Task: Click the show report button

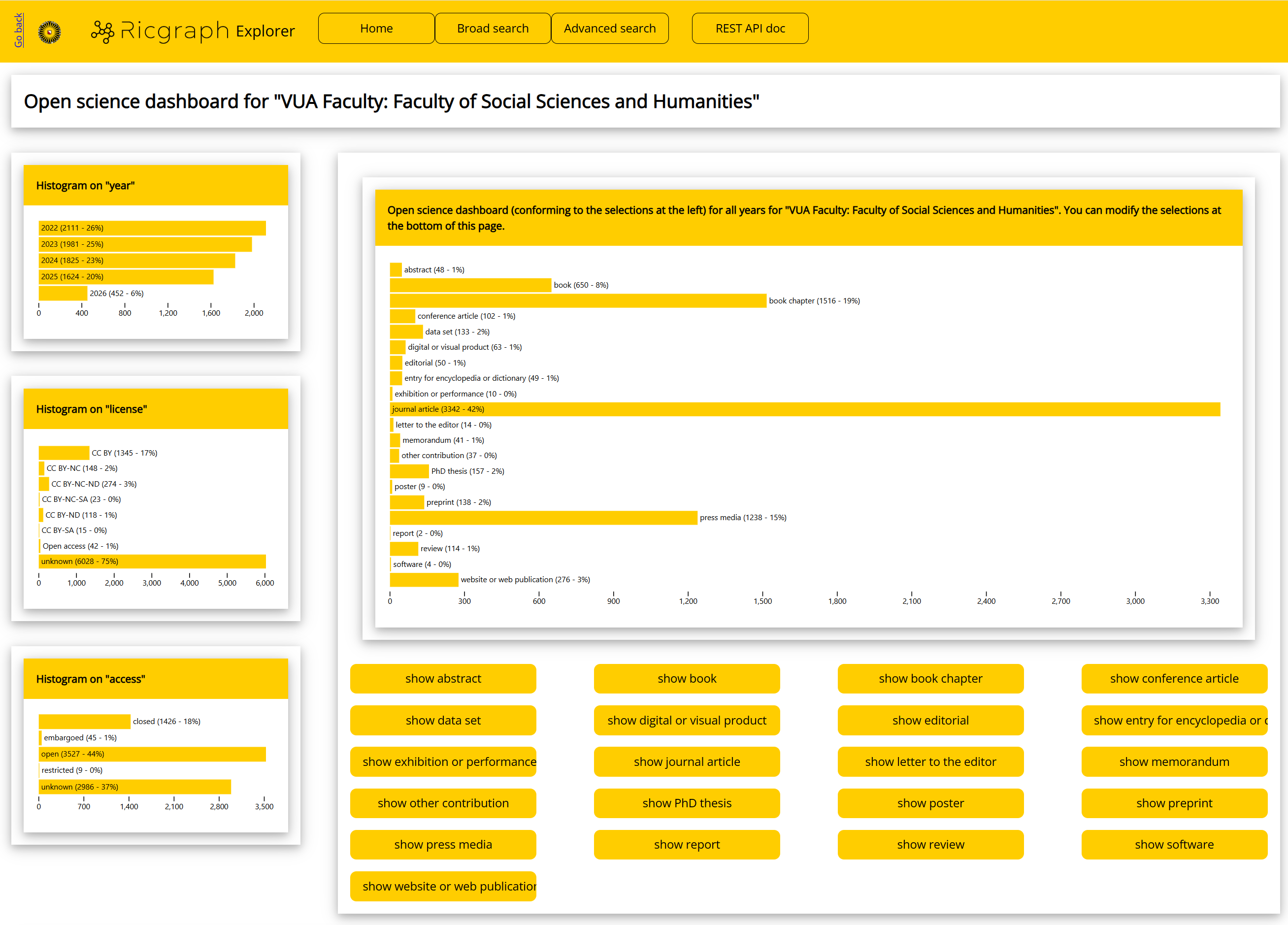Action: click(687, 844)
